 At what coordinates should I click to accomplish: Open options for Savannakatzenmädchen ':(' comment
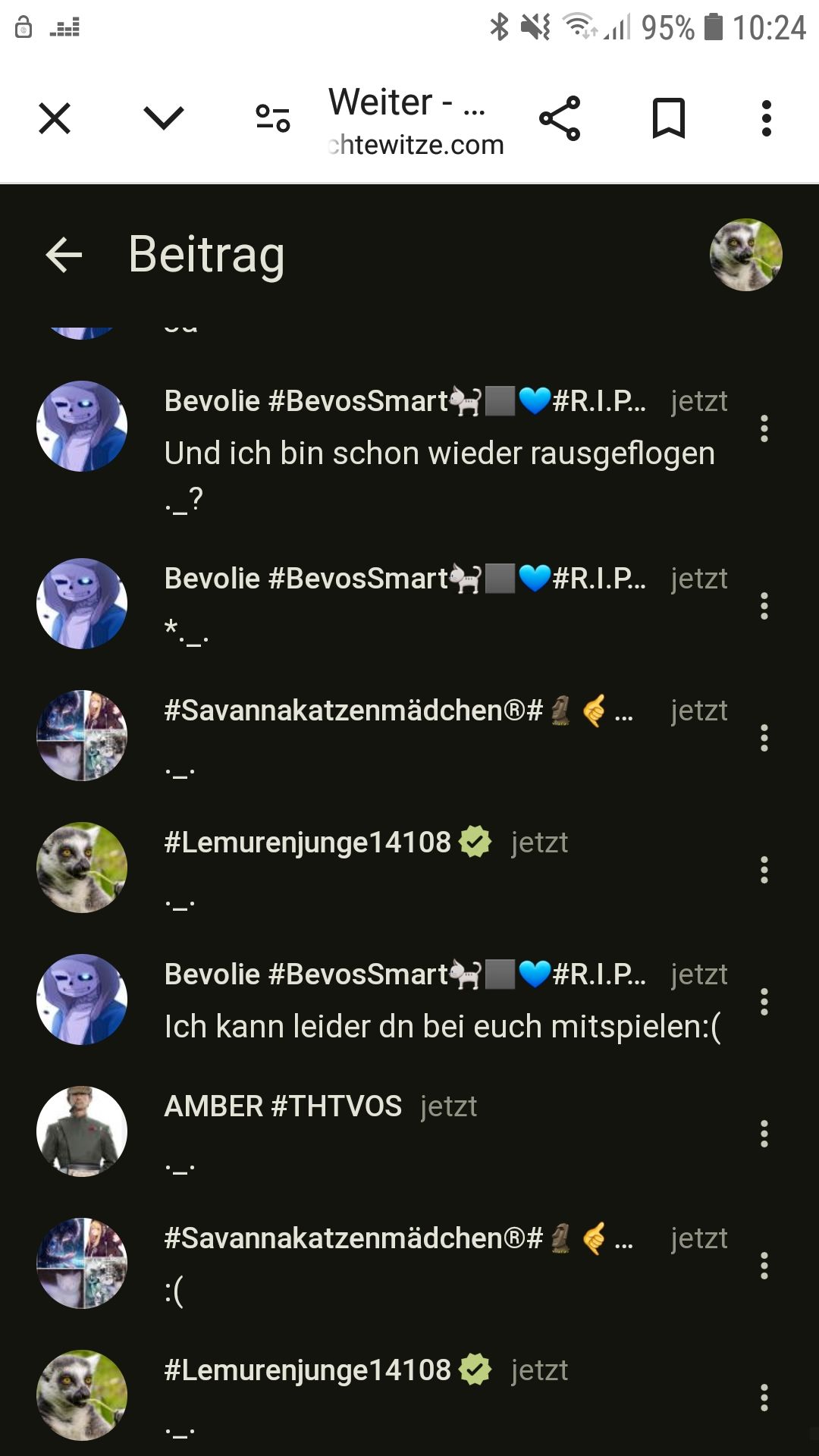pos(764,1266)
